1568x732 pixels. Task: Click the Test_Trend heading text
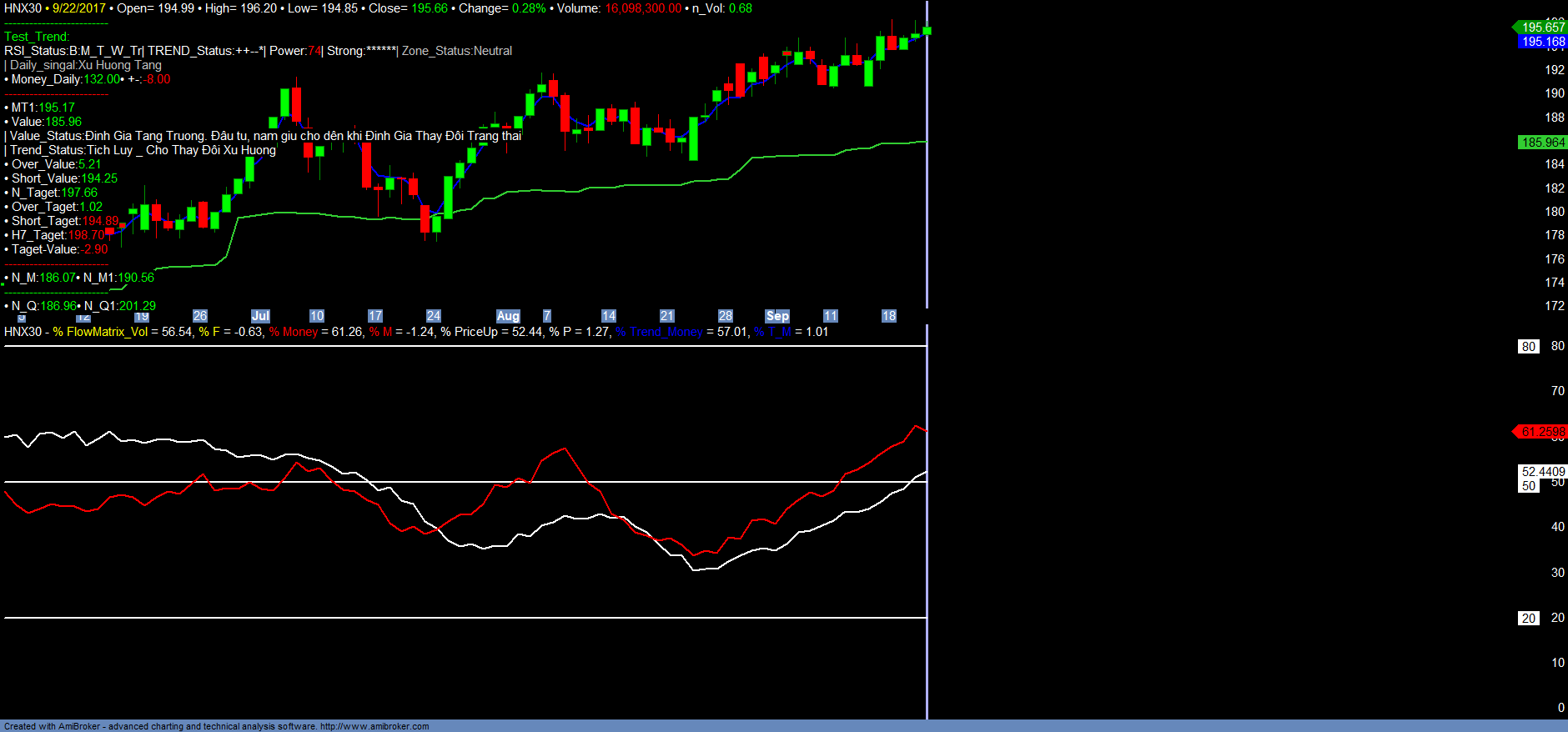coord(37,37)
